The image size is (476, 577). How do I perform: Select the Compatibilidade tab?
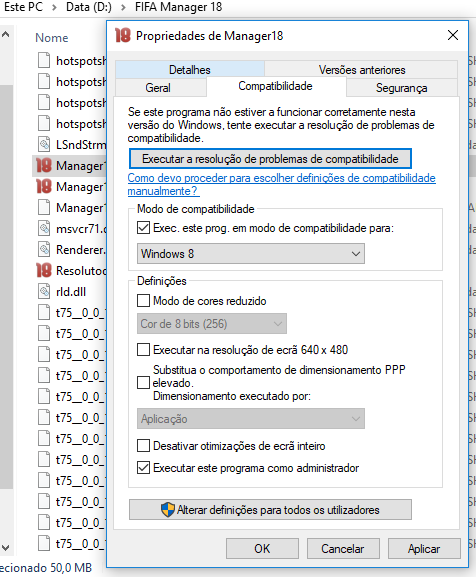tap(276, 86)
